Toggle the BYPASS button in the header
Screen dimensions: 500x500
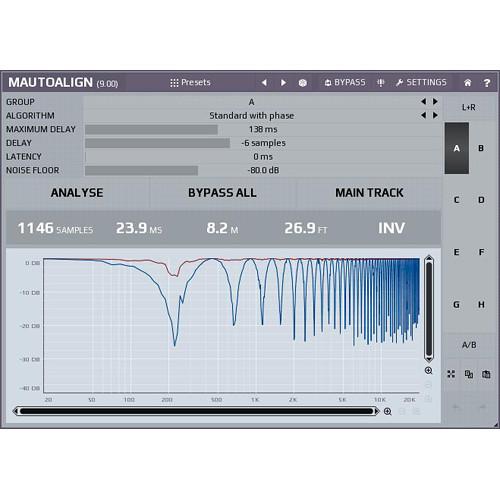click(x=345, y=82)
